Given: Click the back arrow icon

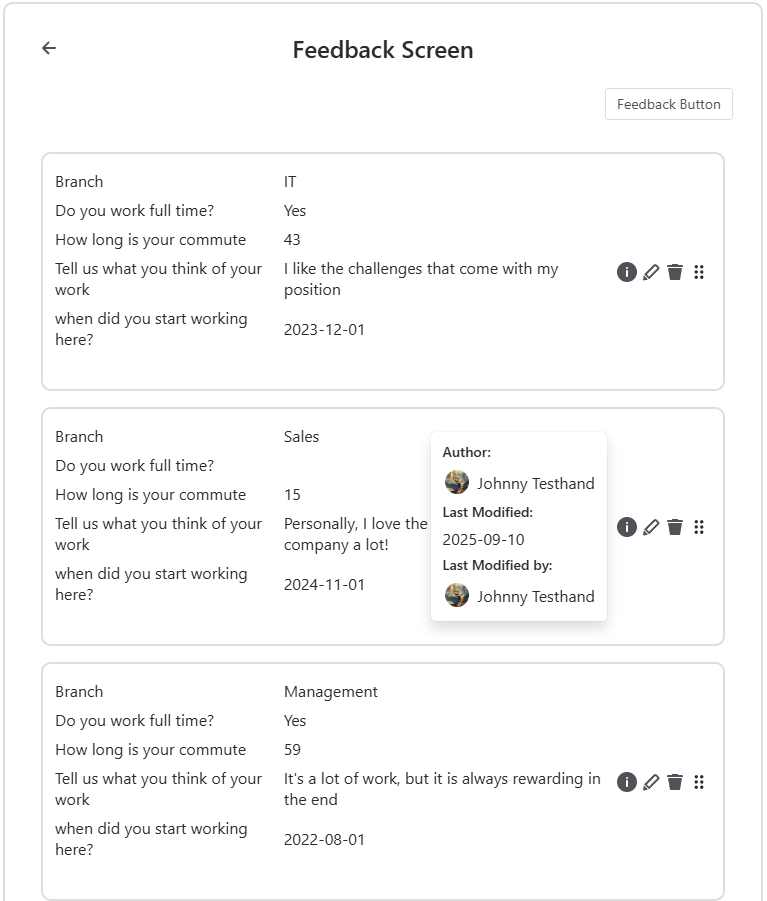Looking at the screenshot, I should point(49,48).
